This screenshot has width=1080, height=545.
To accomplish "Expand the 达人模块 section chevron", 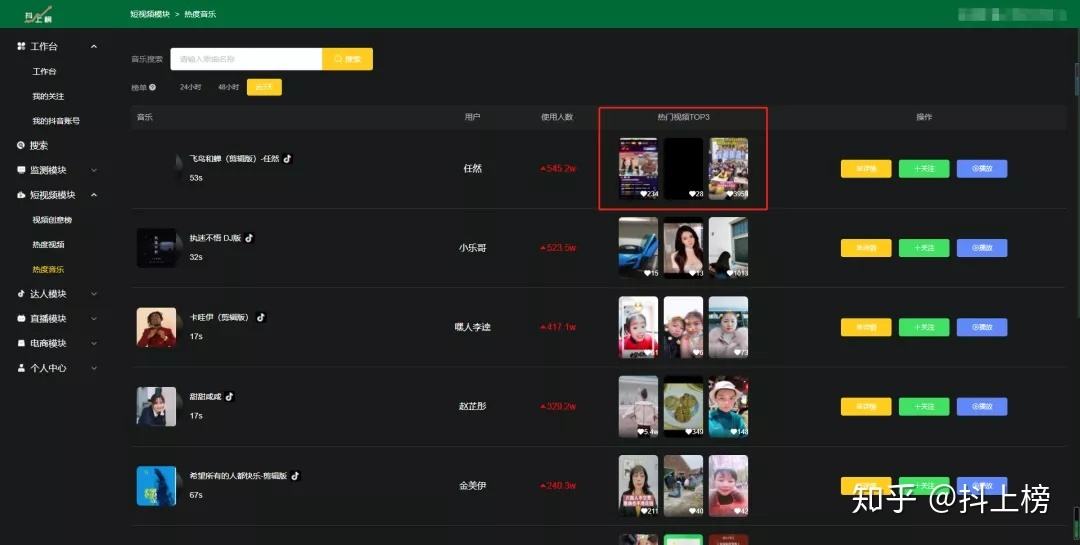I will point(94,294).
